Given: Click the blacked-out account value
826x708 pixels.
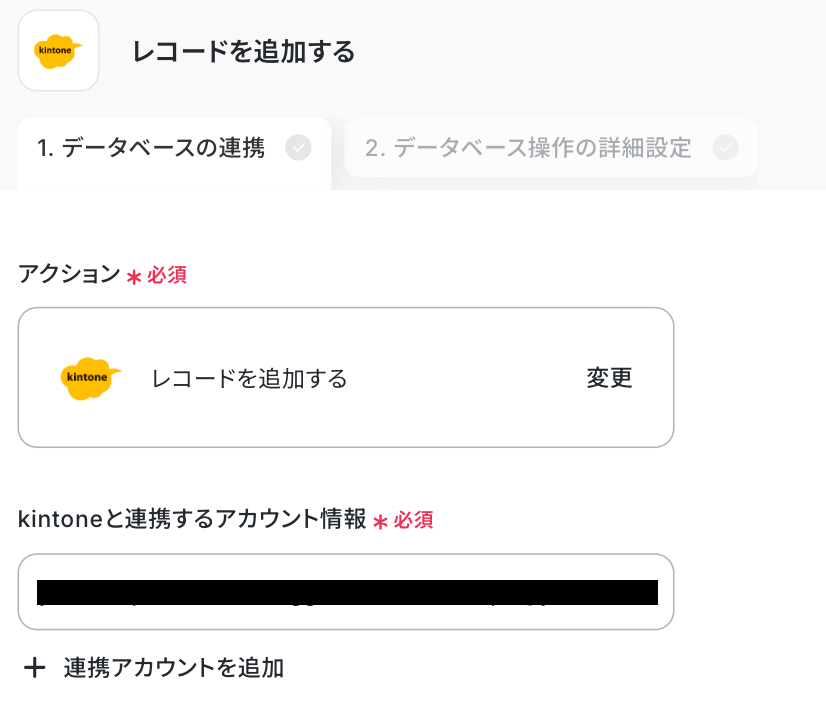Looking at the screenshot, I should point(347,592).
